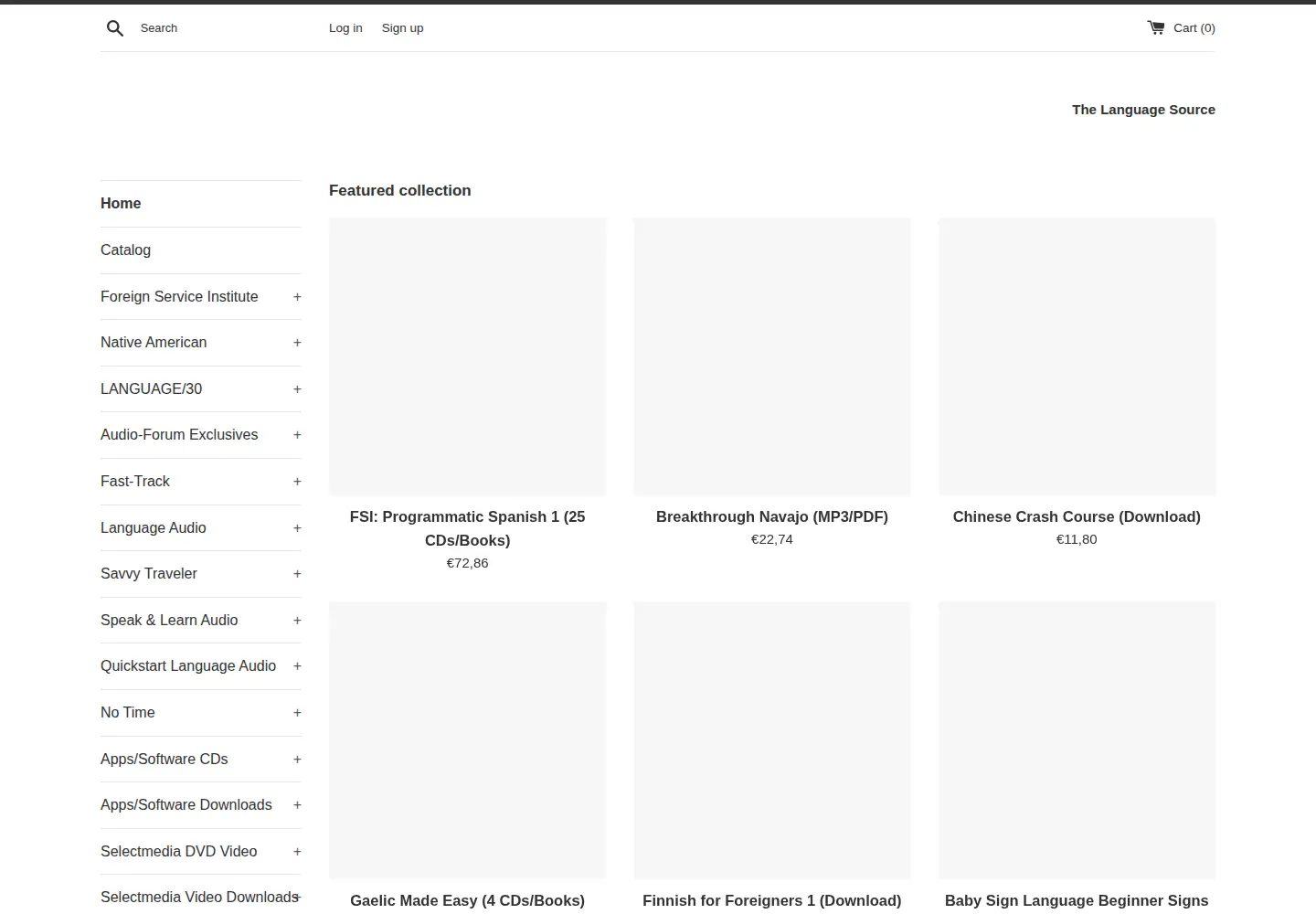Click the Breakthrough Navajo (MP3/PDF) title
Screen dimensions: 1316x914
(x=772, y=517)
